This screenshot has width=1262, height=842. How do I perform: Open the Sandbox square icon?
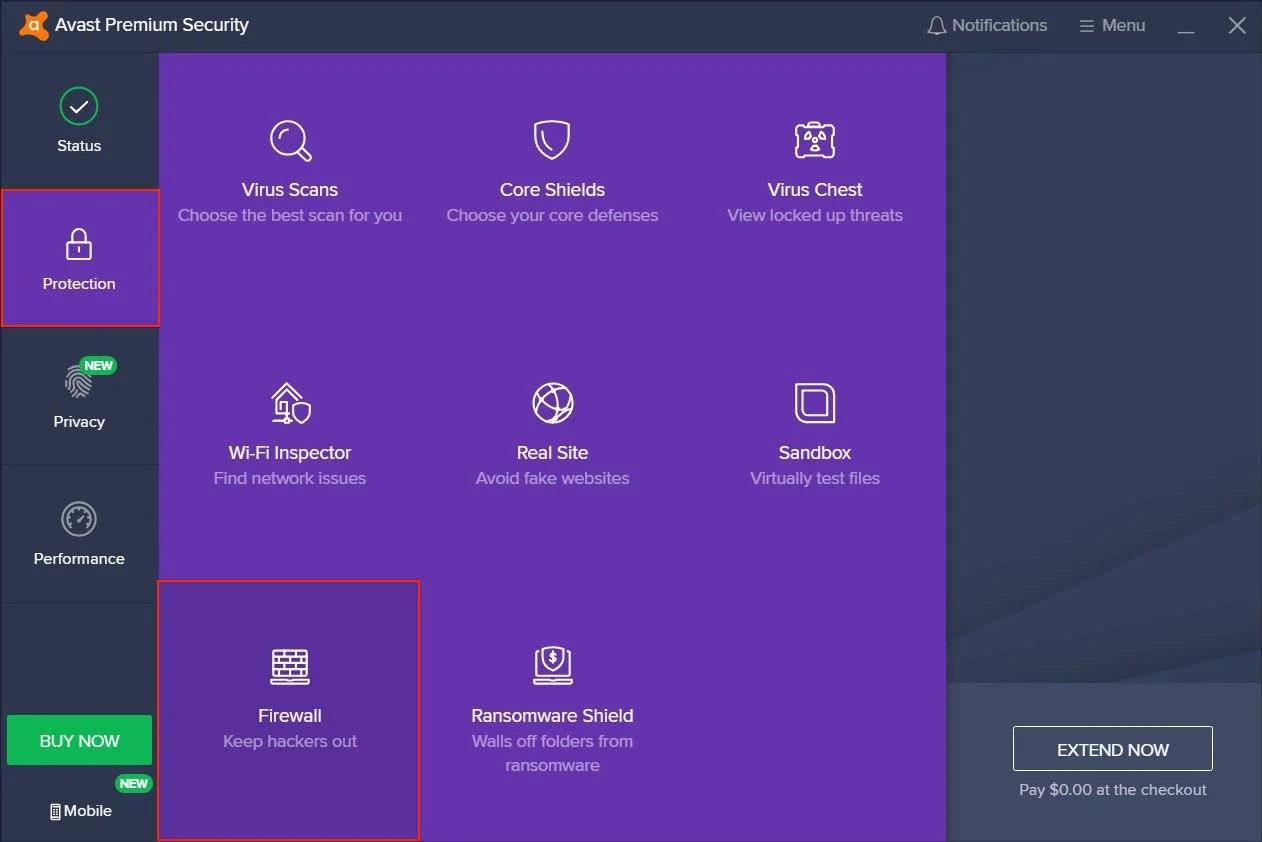(x=814, y=403)
